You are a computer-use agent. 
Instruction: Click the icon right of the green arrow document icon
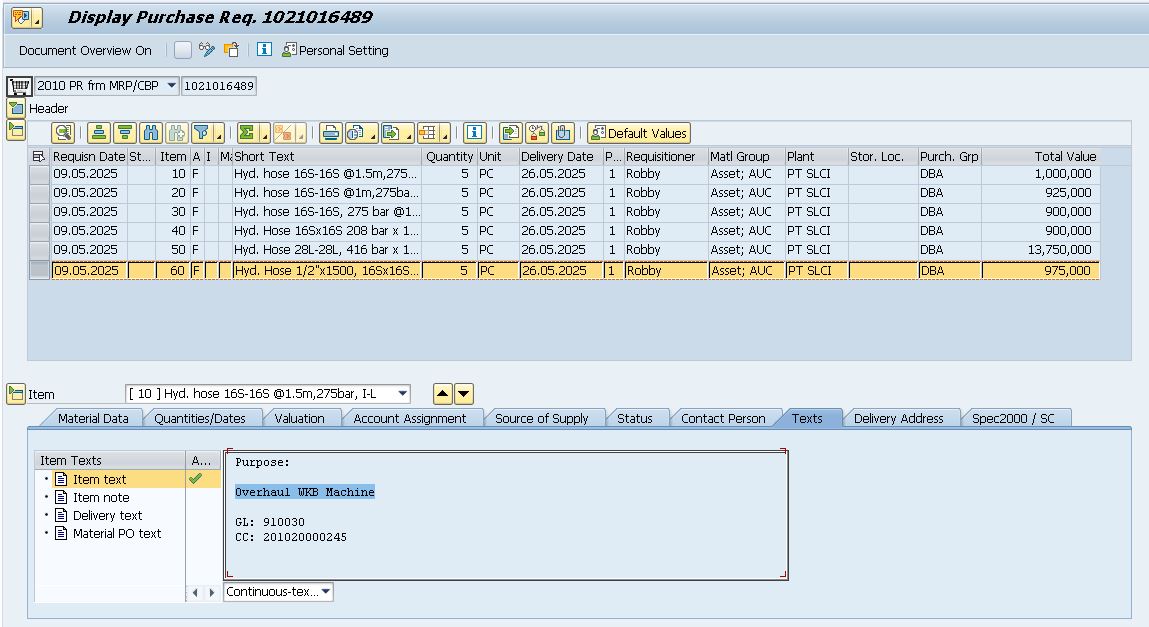pos(537,133)
